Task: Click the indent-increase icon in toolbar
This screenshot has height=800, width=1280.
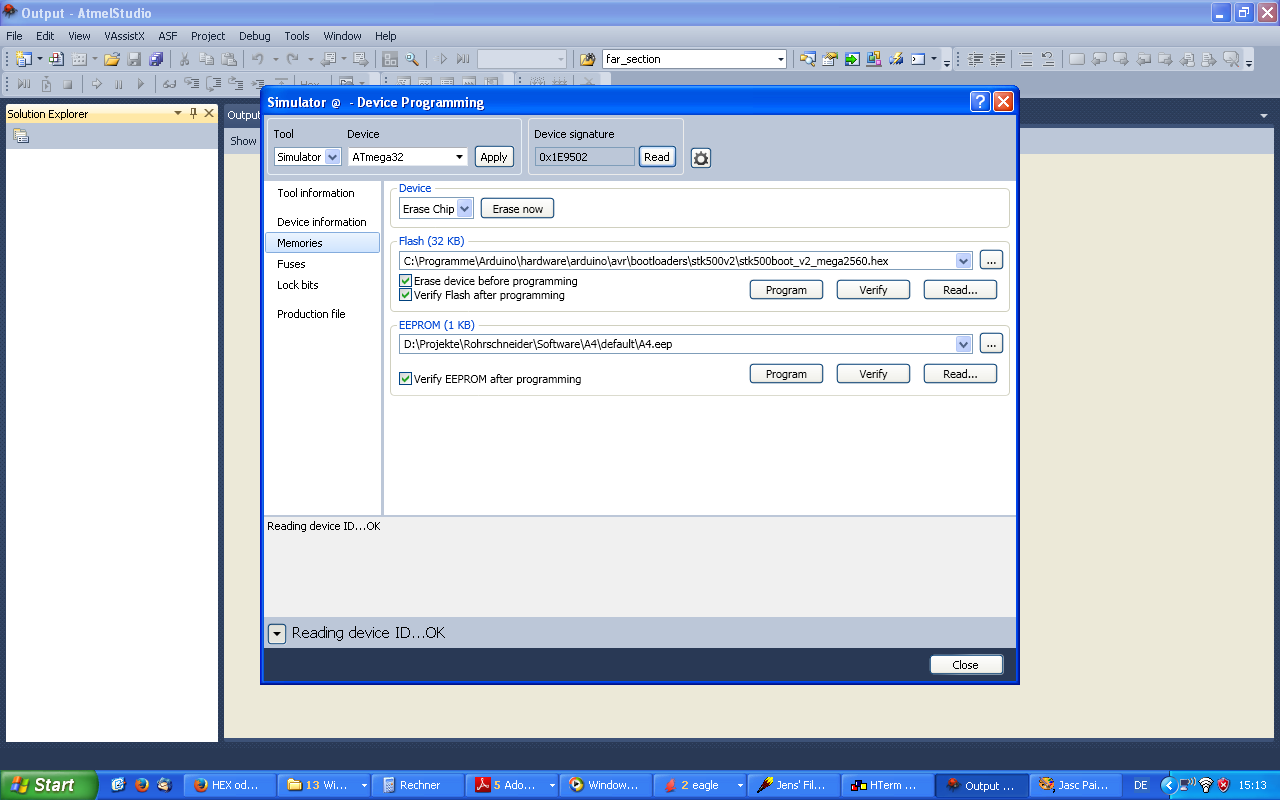Action: [x=997, y=59]
